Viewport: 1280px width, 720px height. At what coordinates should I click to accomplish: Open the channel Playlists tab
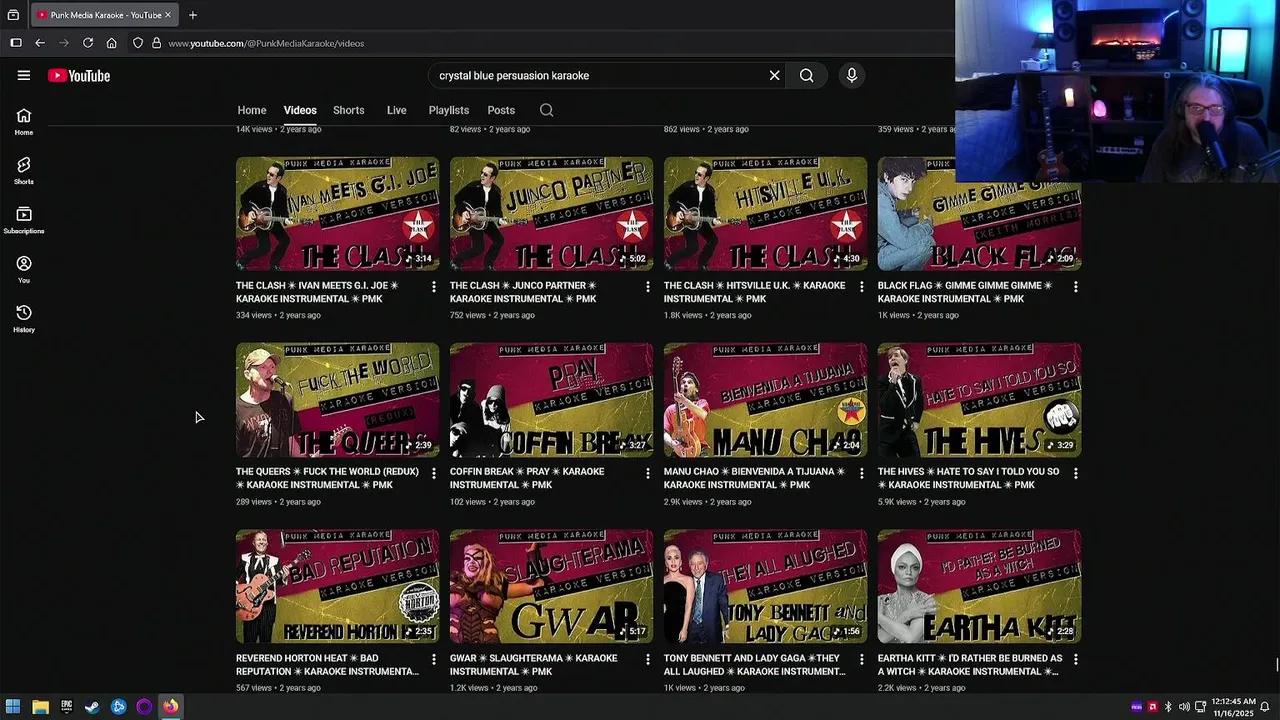449,110
